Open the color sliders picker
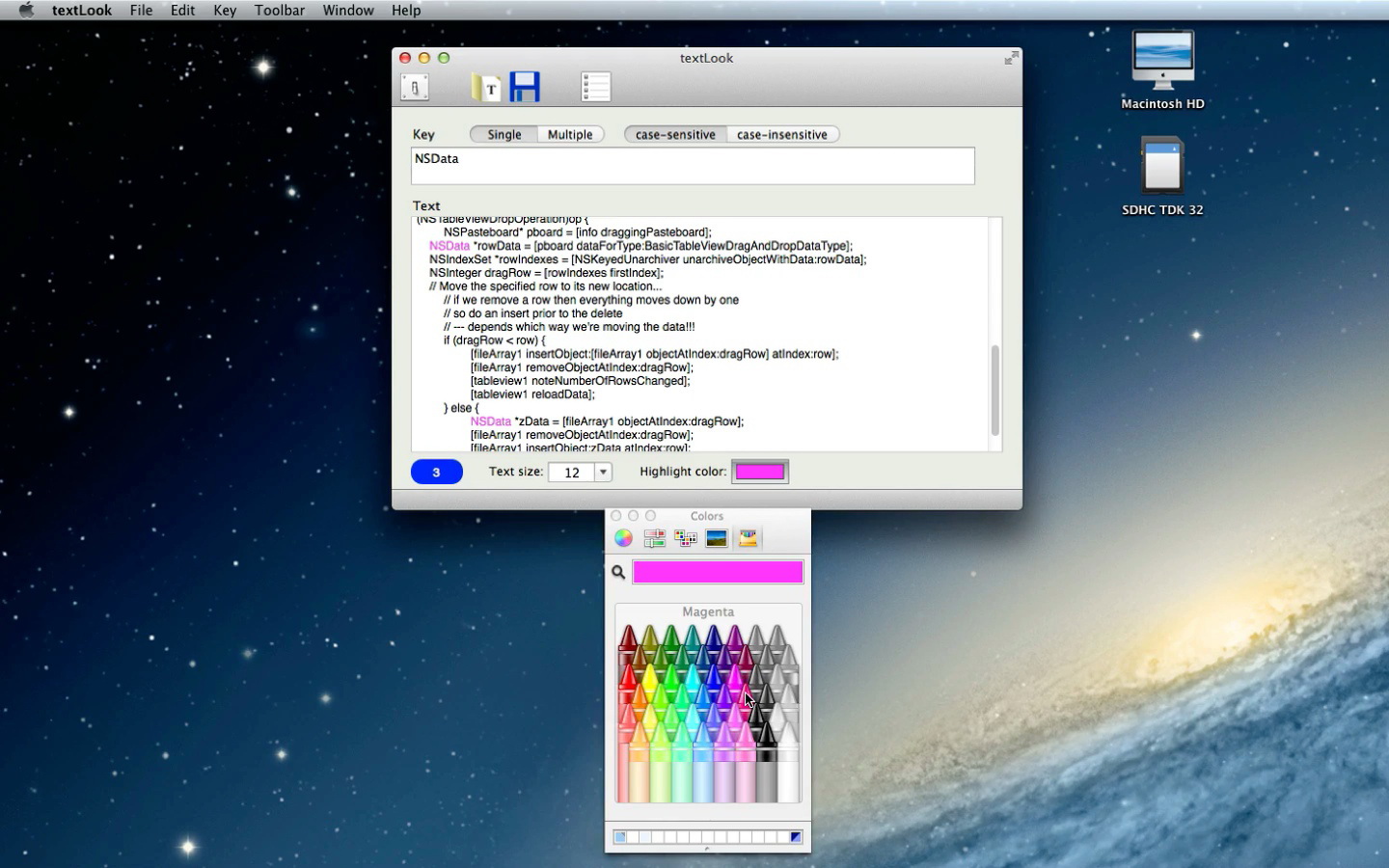 pyautogui.click(x=655, y=538)
